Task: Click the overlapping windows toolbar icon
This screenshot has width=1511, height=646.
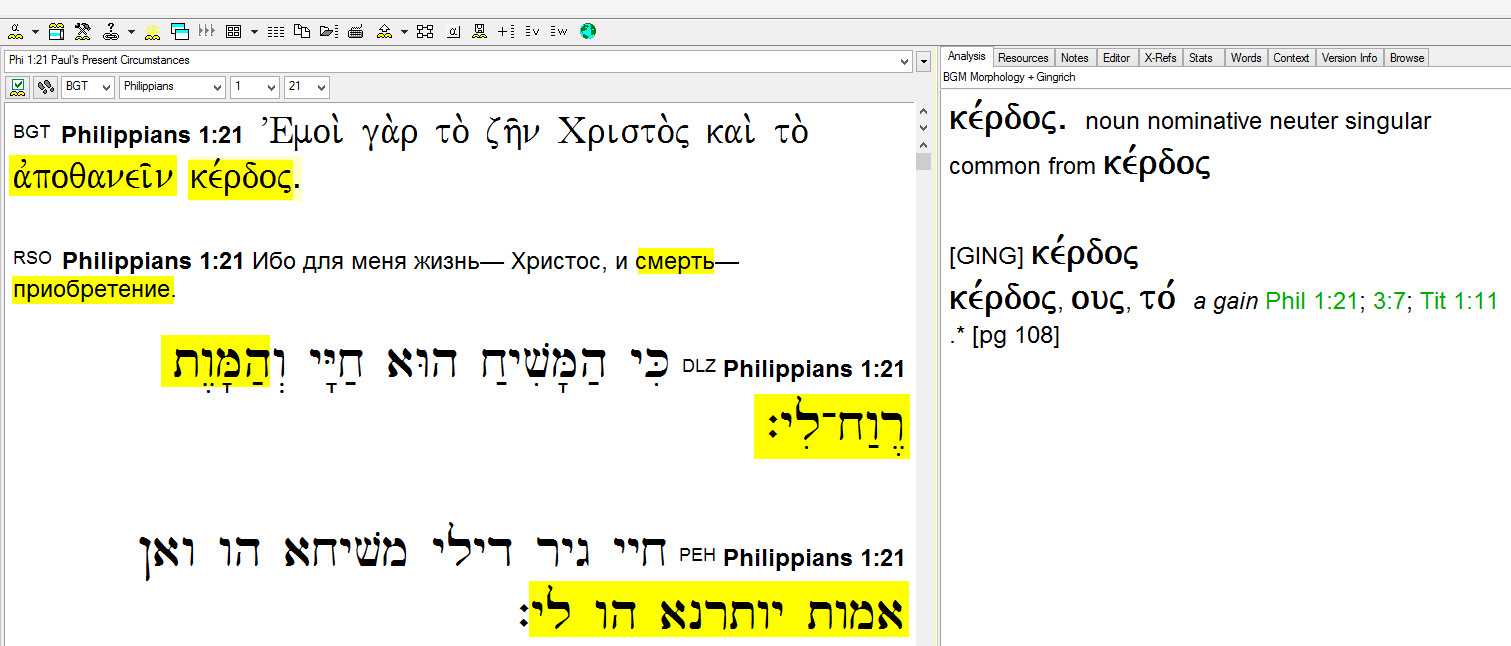Action: click(x=180, y=31)
